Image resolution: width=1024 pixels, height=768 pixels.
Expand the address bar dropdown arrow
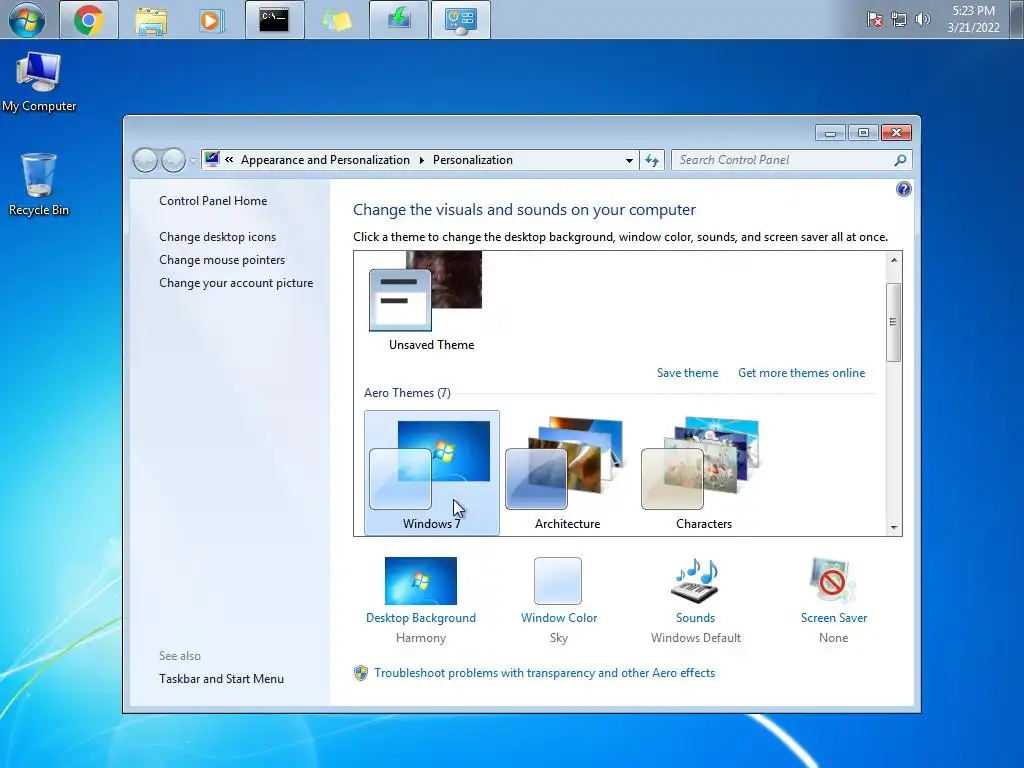tap(629, 160)
